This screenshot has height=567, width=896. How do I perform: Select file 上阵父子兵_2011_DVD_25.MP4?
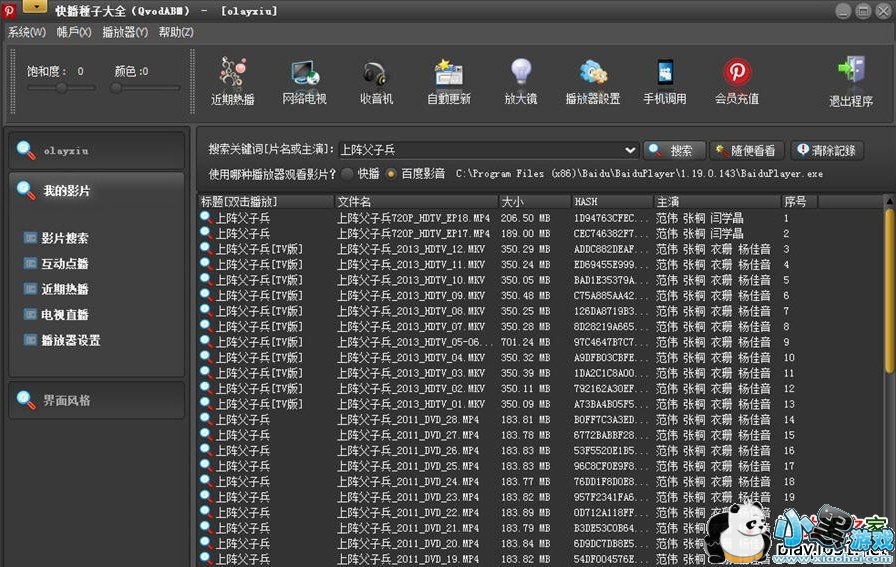click(408, 466)
